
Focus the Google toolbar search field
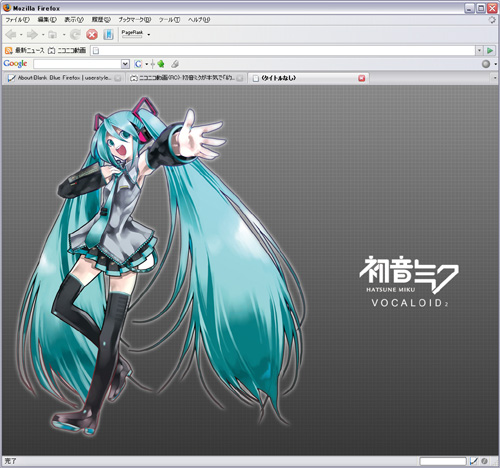click(x=77, y=64)
